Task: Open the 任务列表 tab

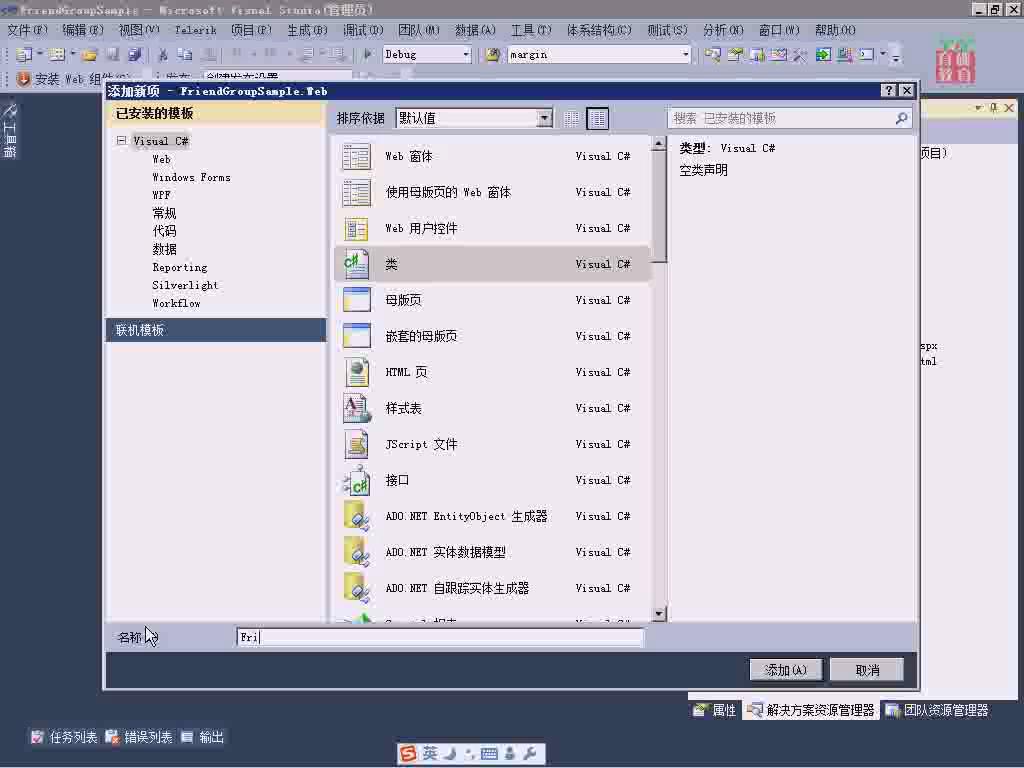Action: click(x=64, y=737)
